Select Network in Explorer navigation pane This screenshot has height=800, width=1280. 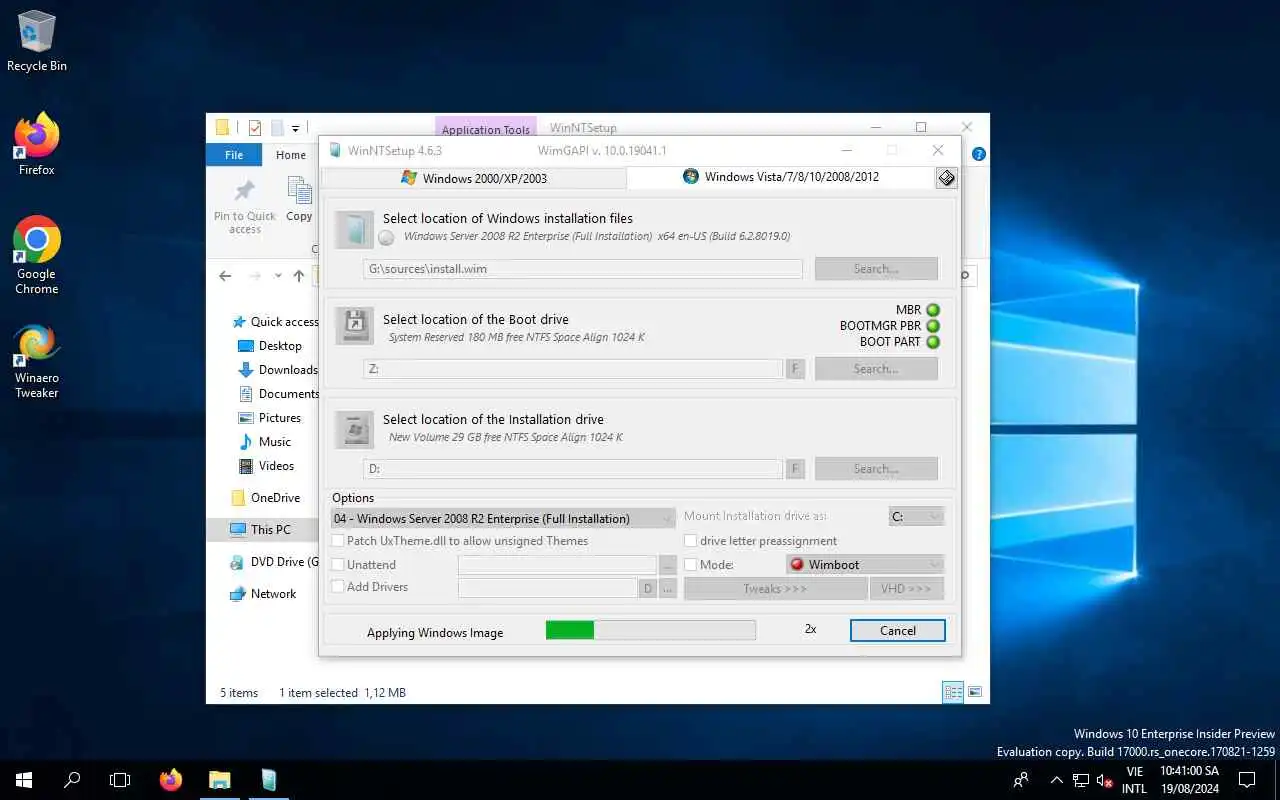tap(263, 594)
